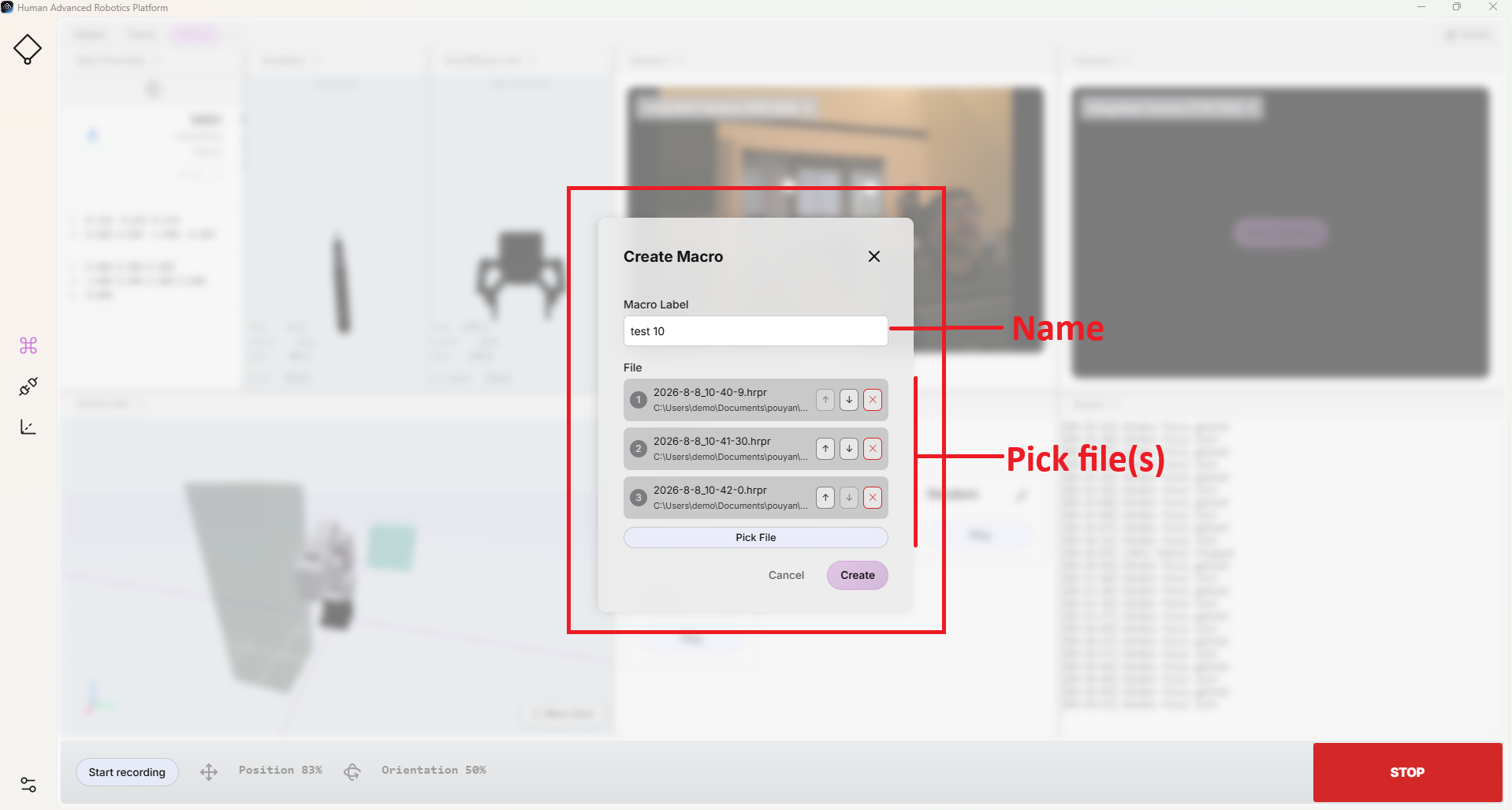This screenshot has width=1512, height=810.
Task: Select the third file row 2026-8-8_10-42-0.hrpr
Action: coord(755,498)
